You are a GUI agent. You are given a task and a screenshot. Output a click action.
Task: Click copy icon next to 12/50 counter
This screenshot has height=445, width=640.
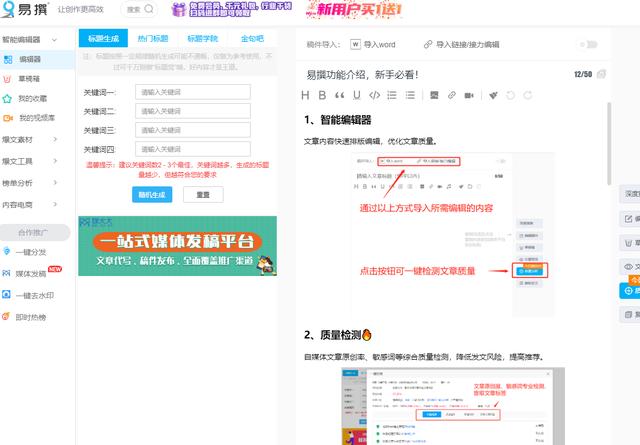click(601, 74)
